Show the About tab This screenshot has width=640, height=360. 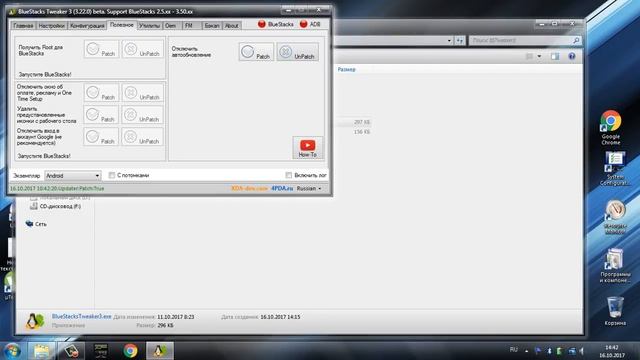[231, 26]
